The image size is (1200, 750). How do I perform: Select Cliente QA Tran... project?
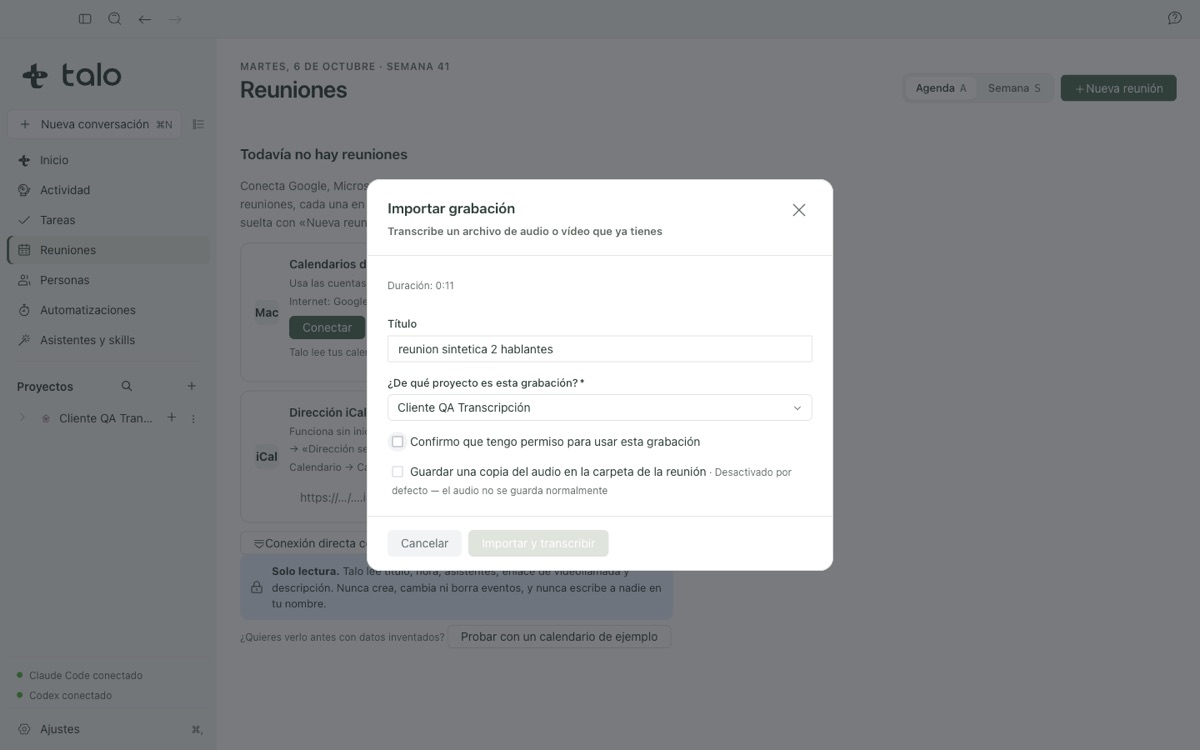(x=105, y=418)
